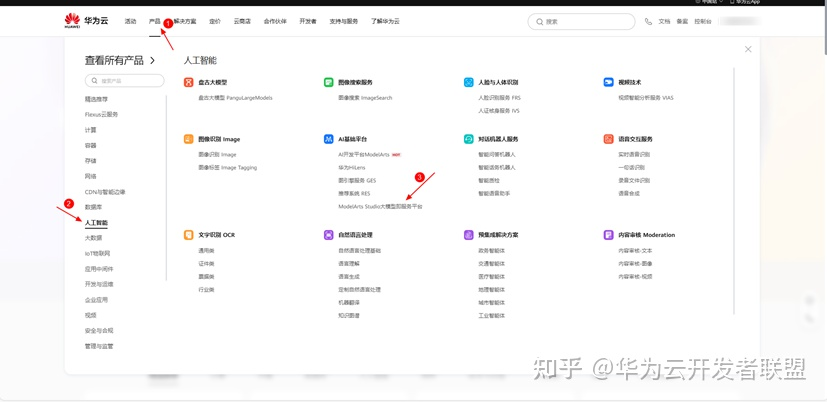827x402 pixels.
Task: Open the 解决方案 menu in the header
Action: [185, 22]
